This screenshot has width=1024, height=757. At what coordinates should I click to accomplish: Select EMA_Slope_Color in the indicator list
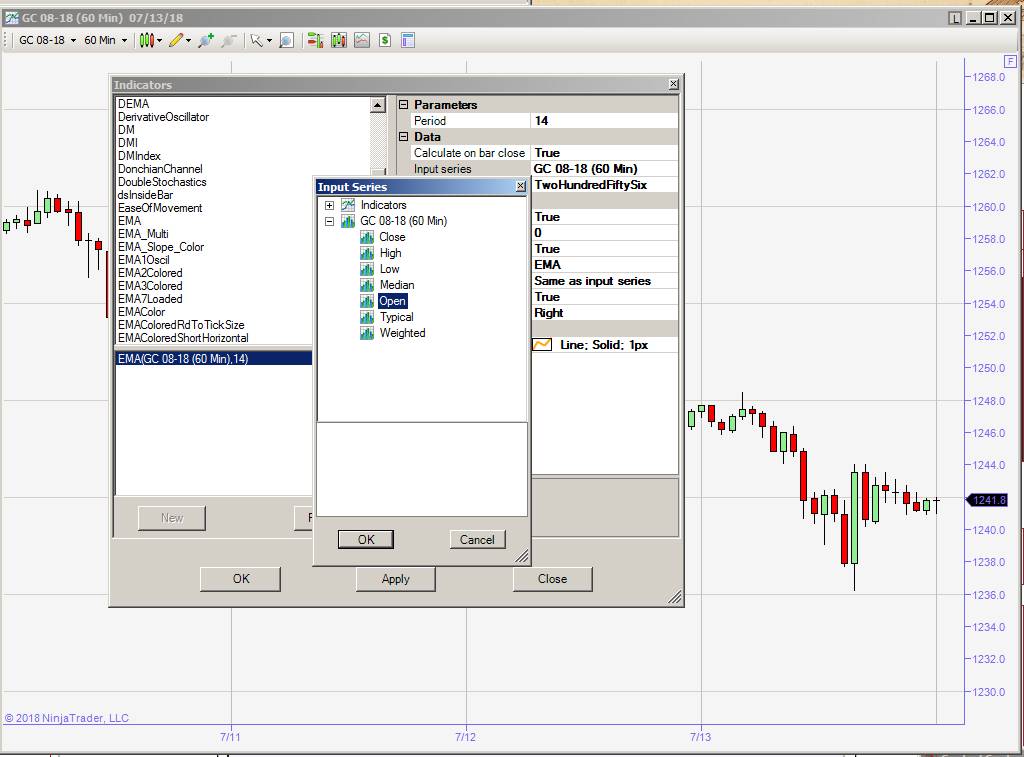pyautogui.click(x=161, y=247)
